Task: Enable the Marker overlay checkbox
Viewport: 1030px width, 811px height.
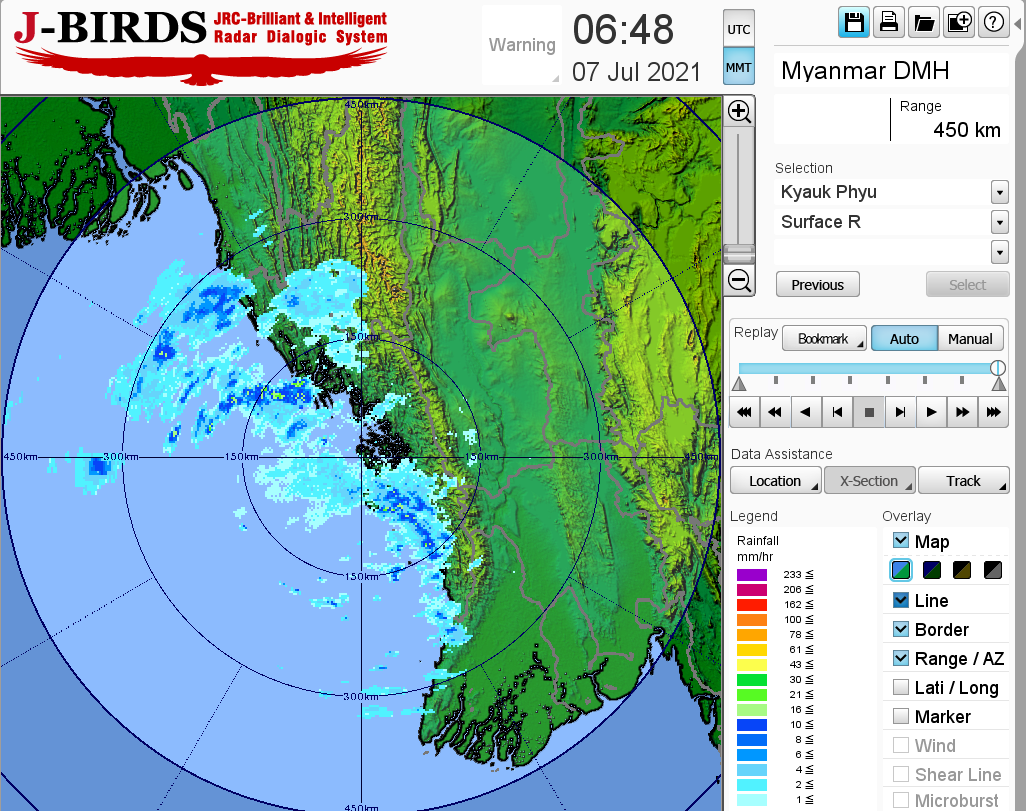Action: pyautogui.click(x=901, y=716)
